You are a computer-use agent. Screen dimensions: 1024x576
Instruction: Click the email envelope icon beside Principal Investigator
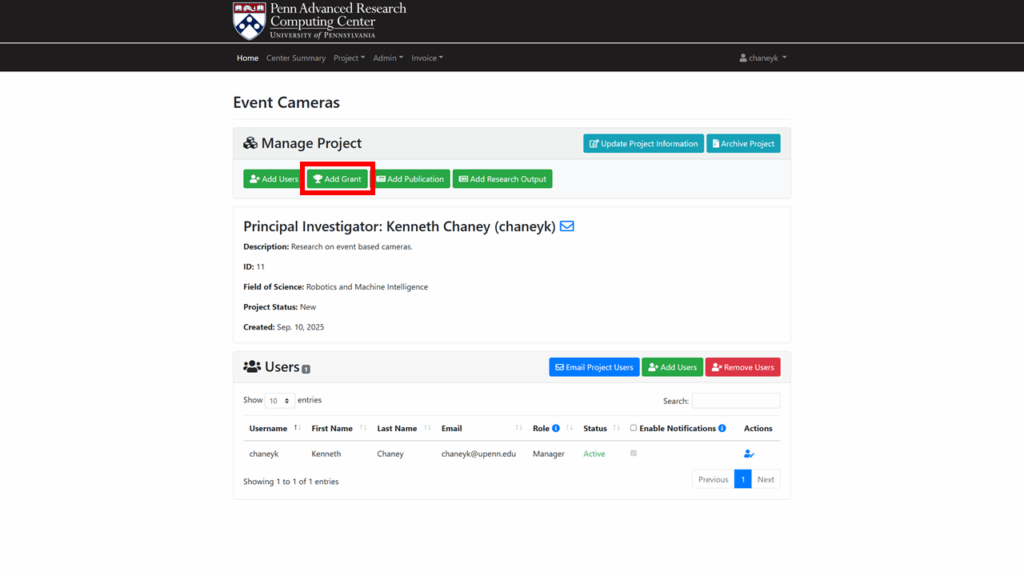point(567,227)
